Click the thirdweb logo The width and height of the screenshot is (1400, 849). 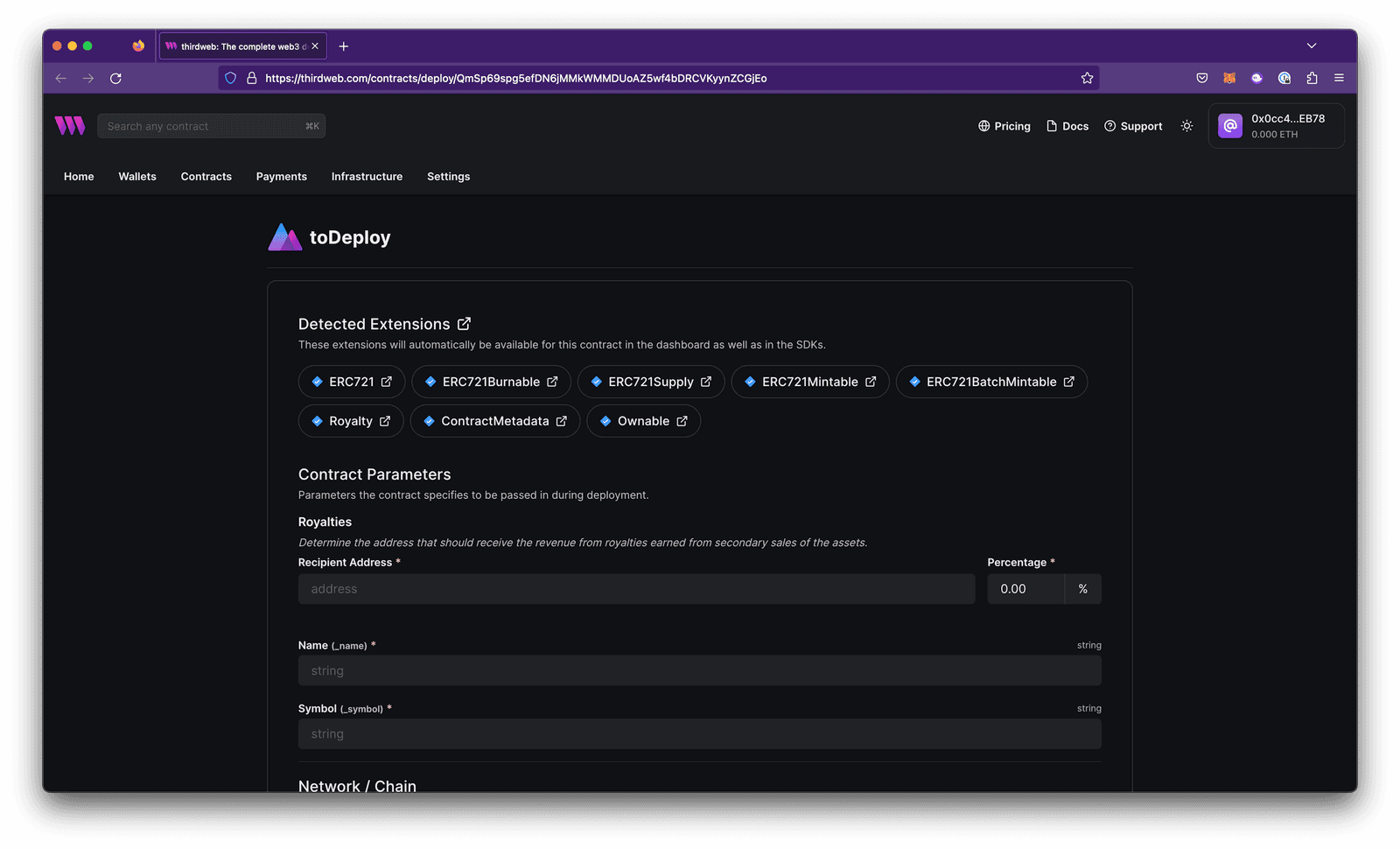tap(70, 125)
